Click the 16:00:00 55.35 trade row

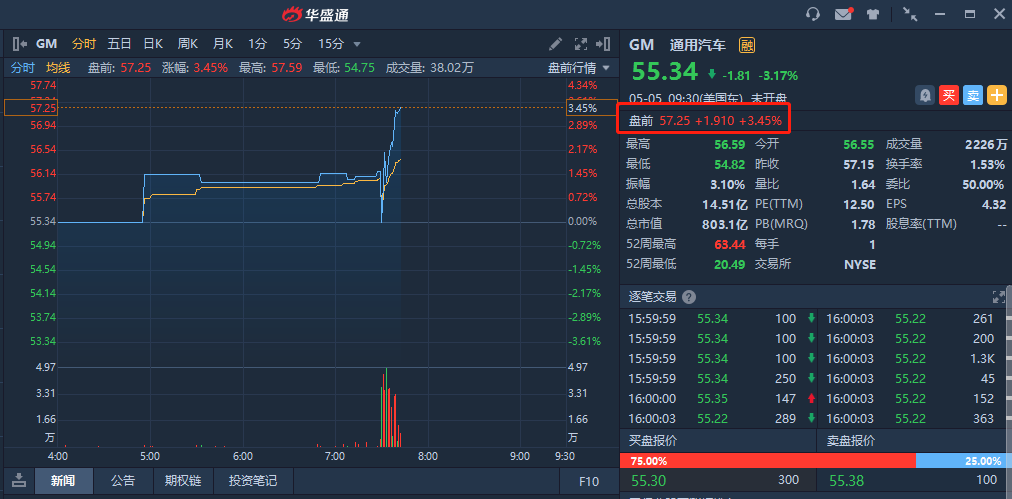click(719, 398)
